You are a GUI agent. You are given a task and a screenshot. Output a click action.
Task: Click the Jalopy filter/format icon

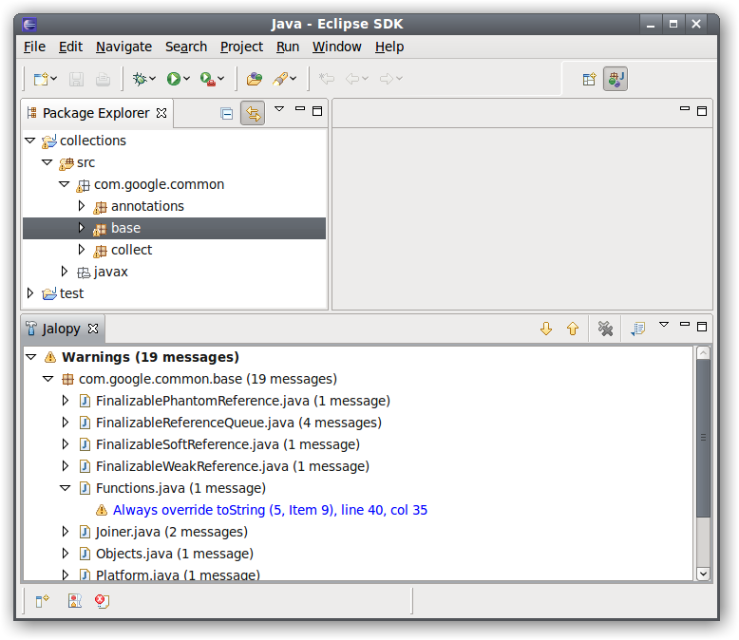pos(638,328)
